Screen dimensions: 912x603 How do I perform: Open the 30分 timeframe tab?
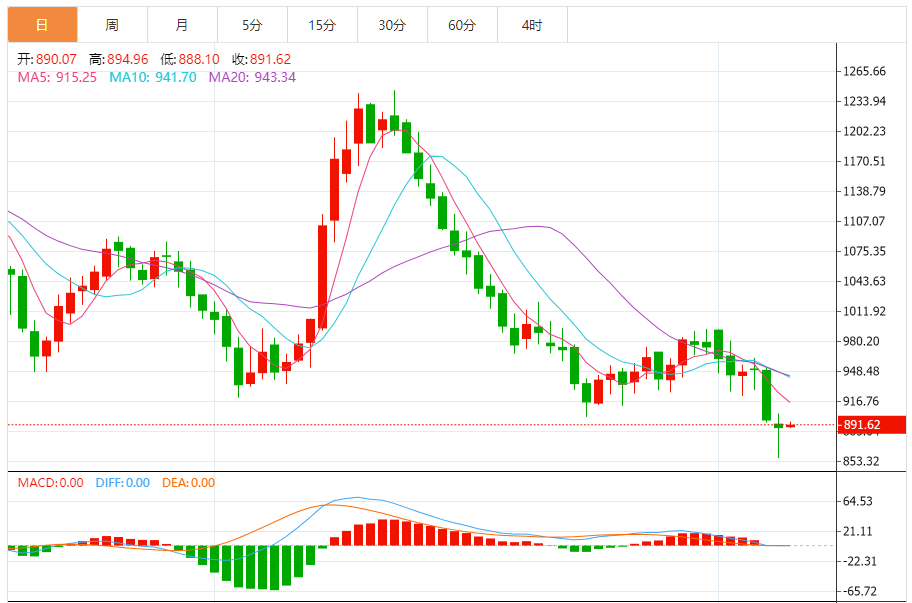click(x=392, y=25)
